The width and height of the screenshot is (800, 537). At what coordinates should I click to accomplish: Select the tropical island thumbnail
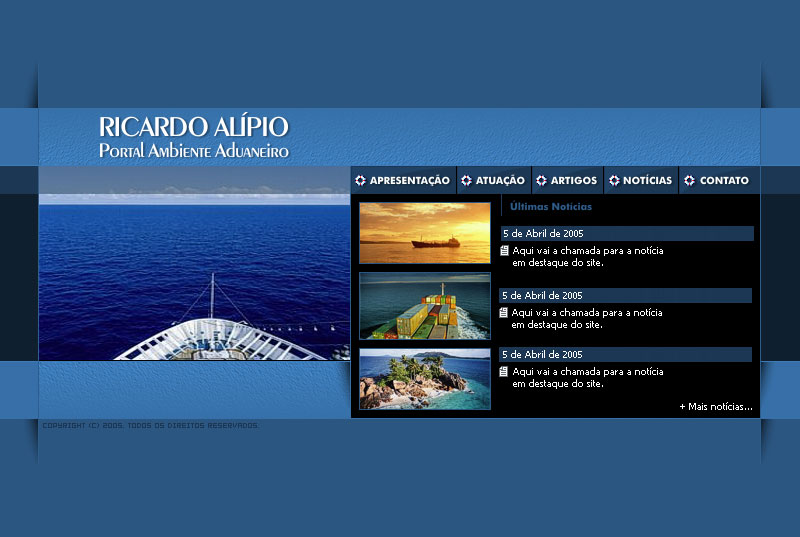pyautogui.click(x=425, y=379)
